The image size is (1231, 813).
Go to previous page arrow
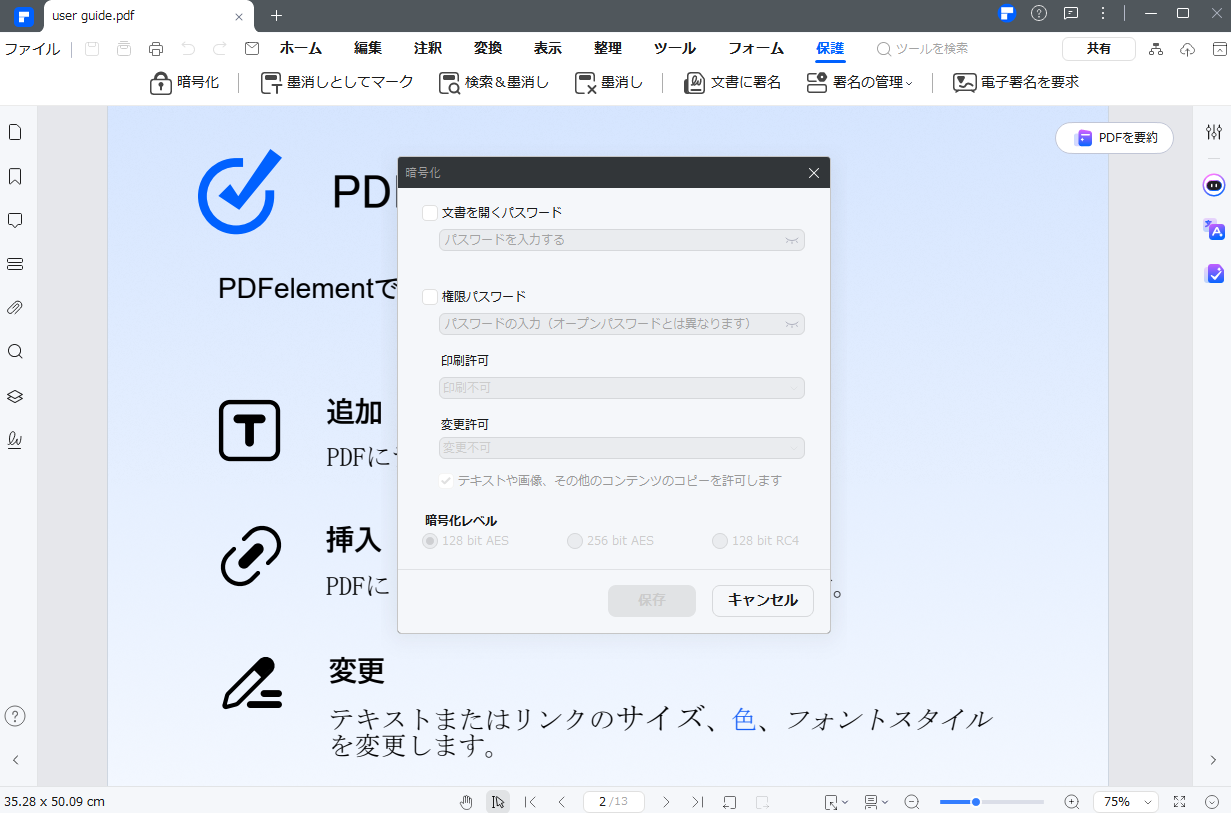point(562,802)
